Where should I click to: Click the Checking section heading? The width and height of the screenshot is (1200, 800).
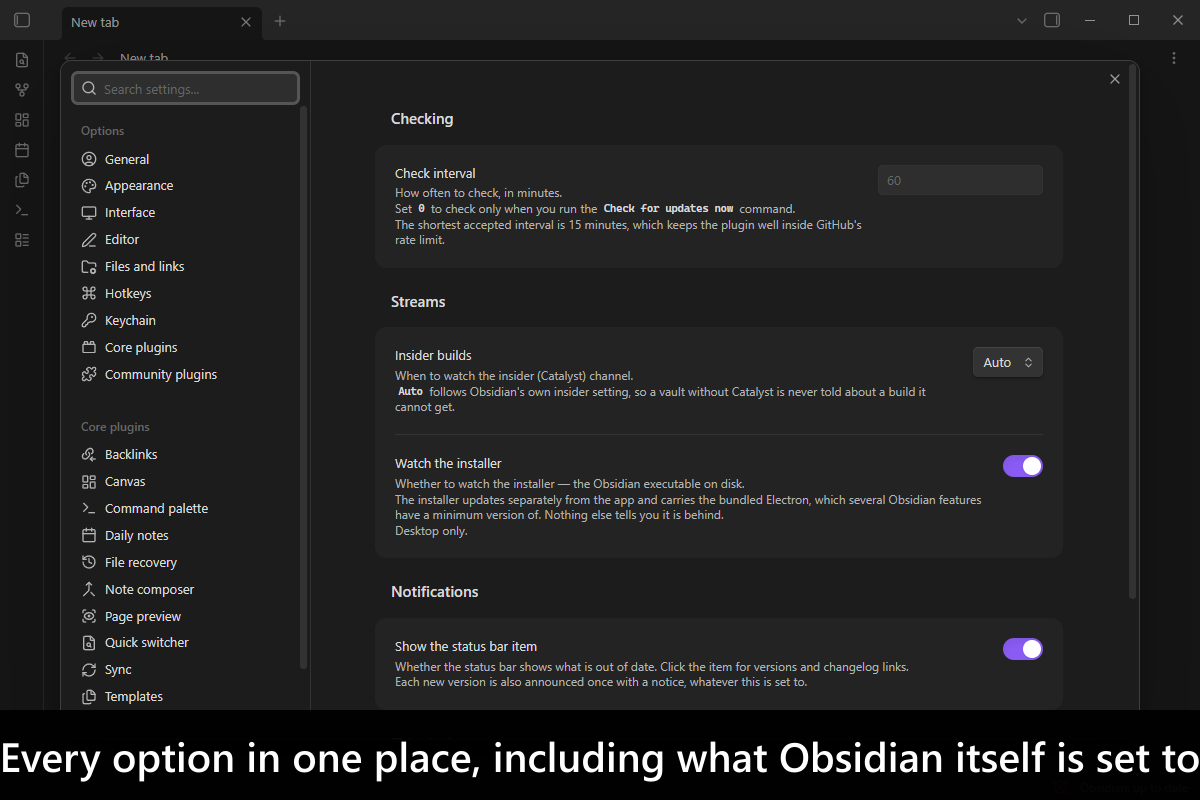pos(422,119)
